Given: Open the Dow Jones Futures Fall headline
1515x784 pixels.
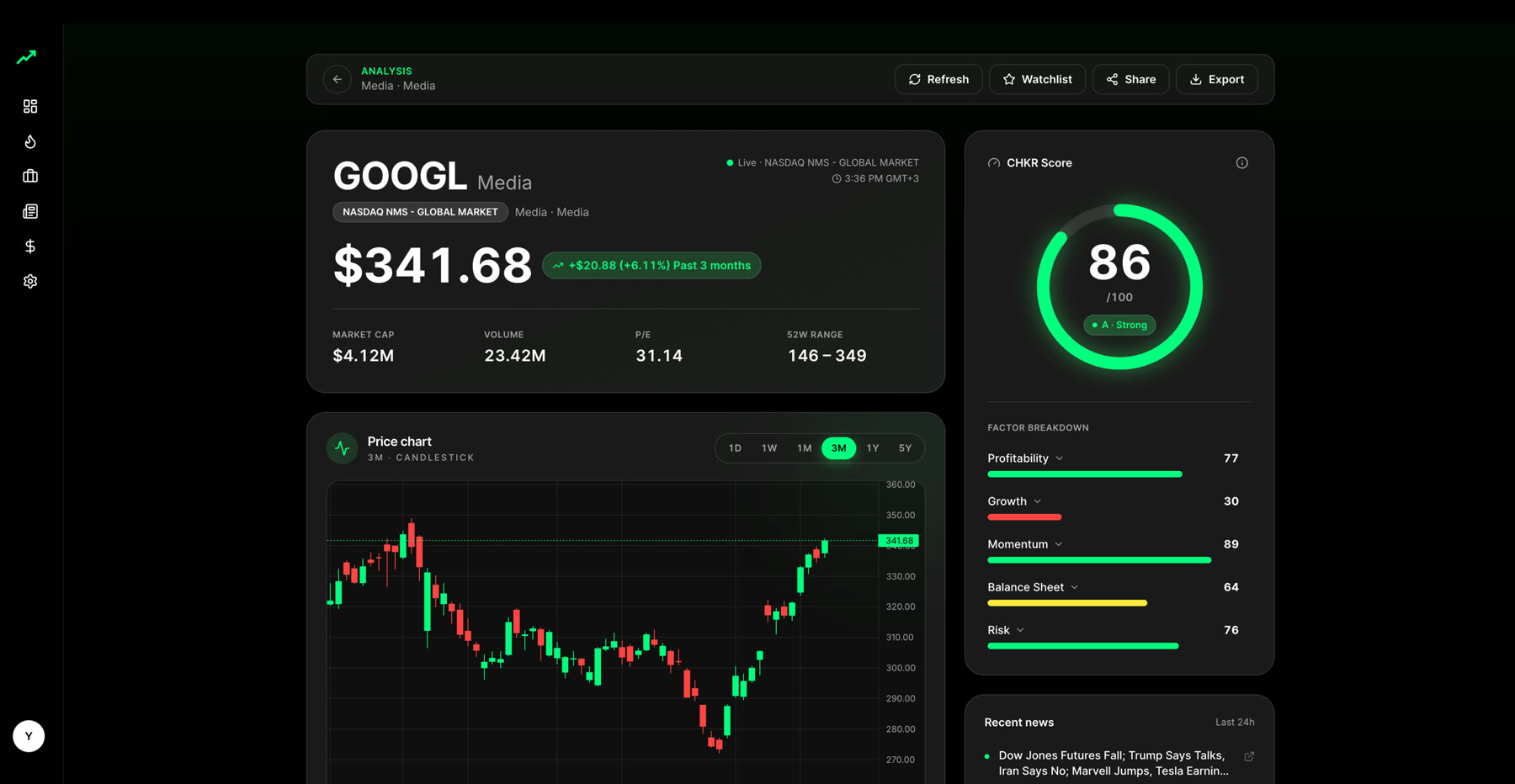Looking at the screenshot, I should [x=1113, y=763].
